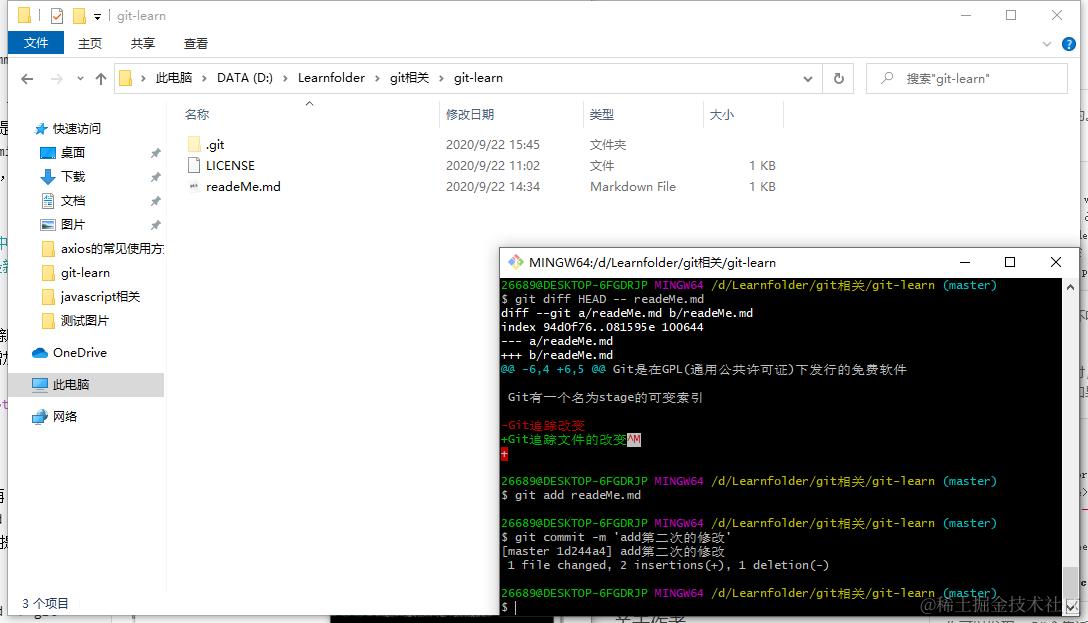The image size is (1088, 623).
Task: Select 此电脑 in the navigation pane
Action: [71, 384]
